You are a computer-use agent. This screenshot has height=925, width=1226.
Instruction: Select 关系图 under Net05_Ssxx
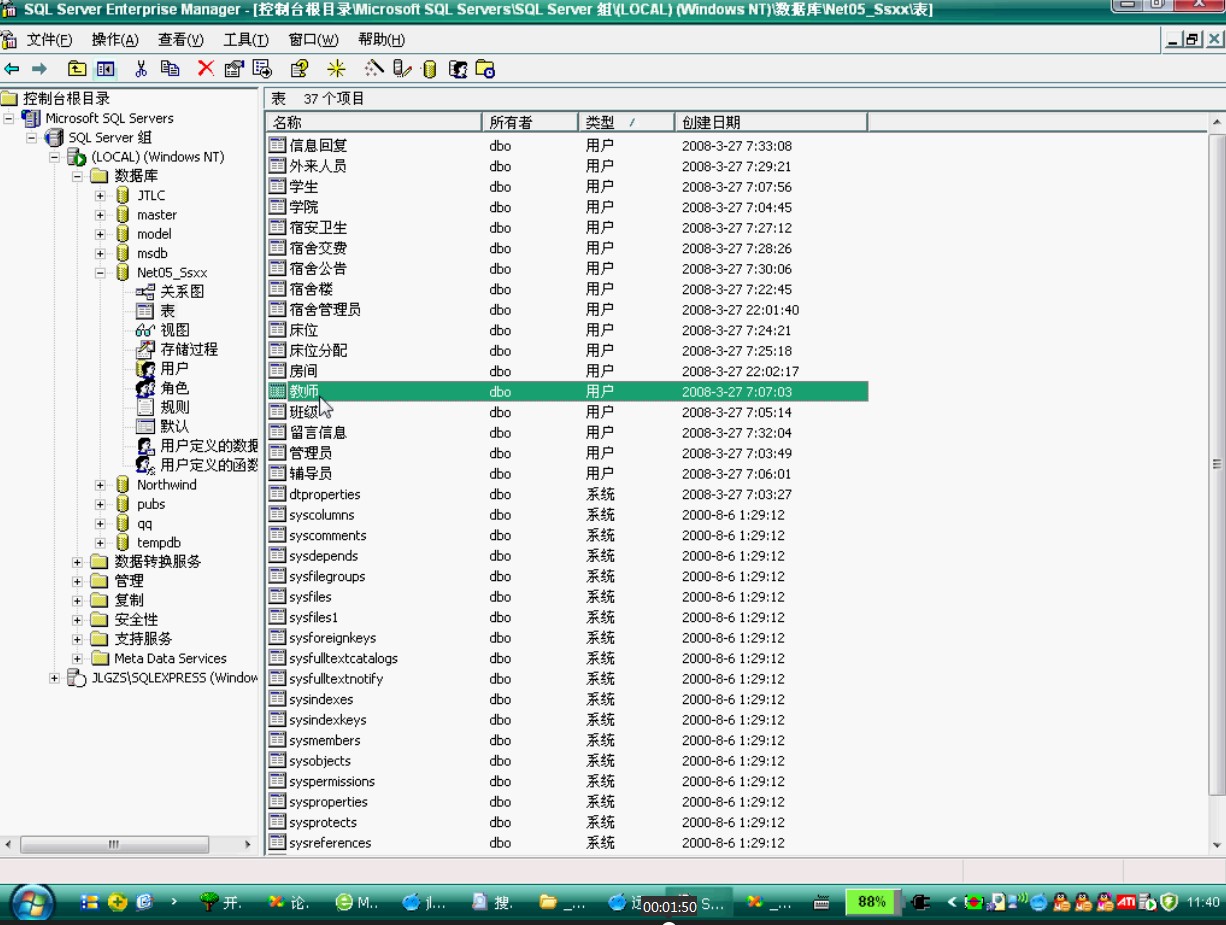point(182,292)
